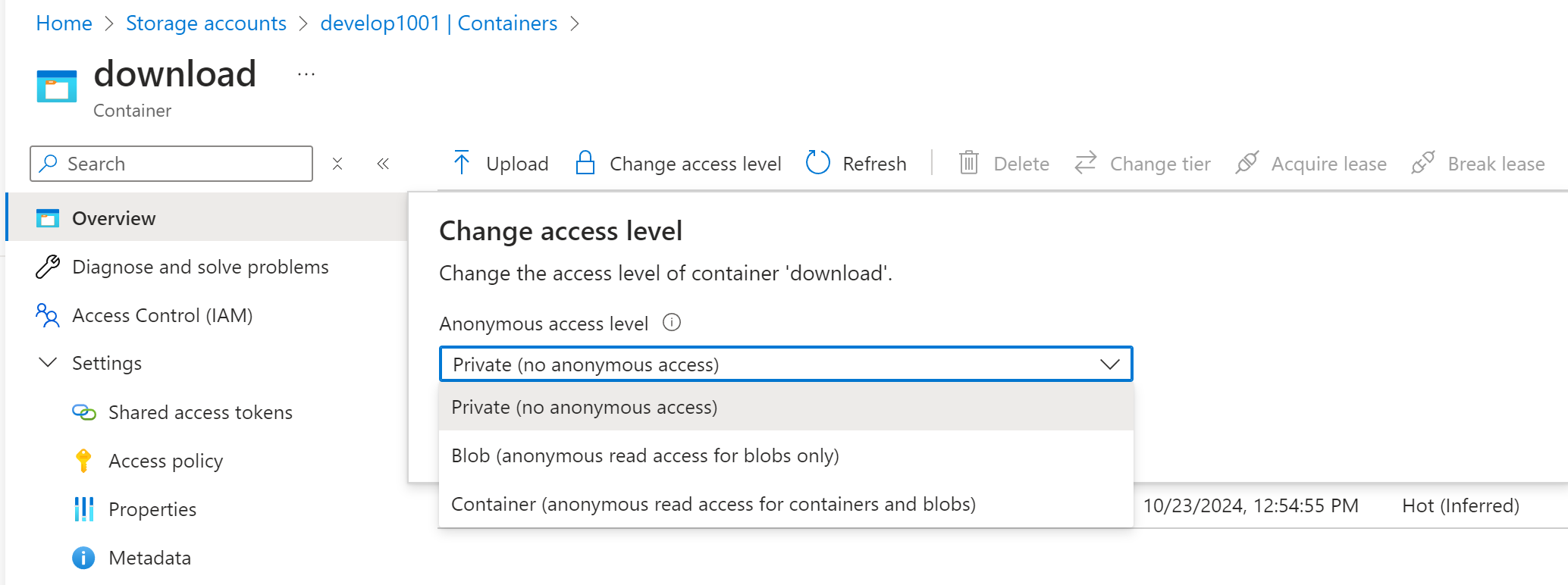Open Diagnose and solve problems
The image size is (1568, 585).
tap(200, 267)
